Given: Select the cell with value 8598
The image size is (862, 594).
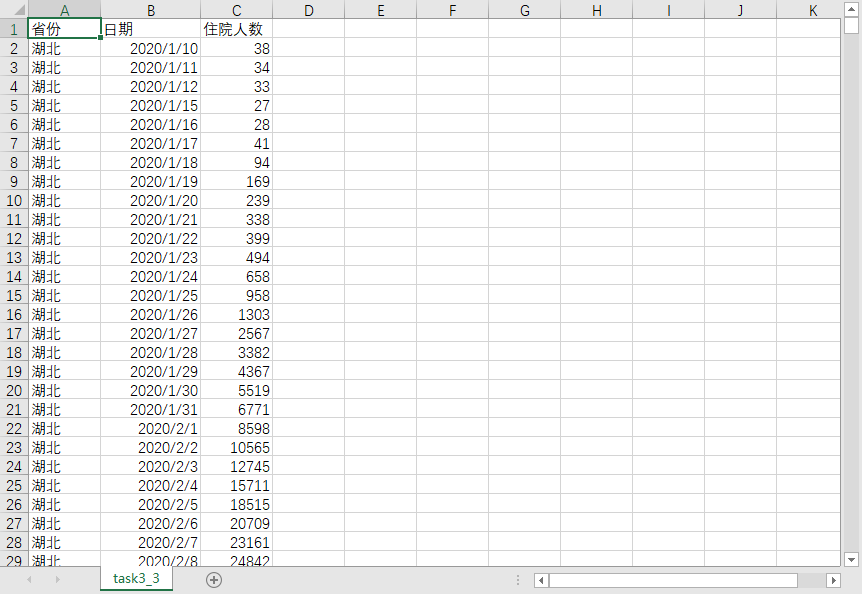Looking at the screenshot, I should pos(236,428).
